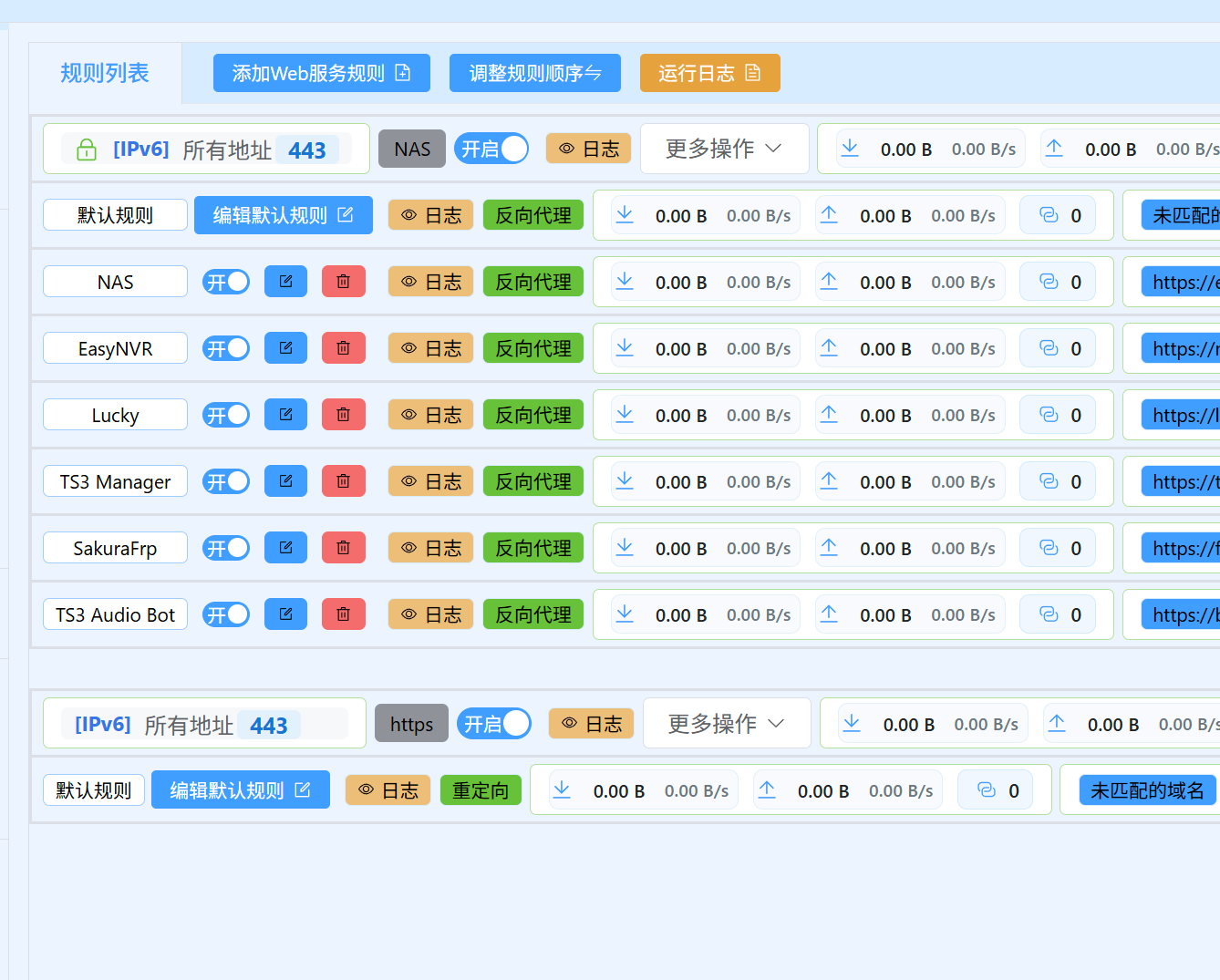Click the https:// link in Lucky row
This screenshot has width=1220, height=980.
click(1181, 415)
